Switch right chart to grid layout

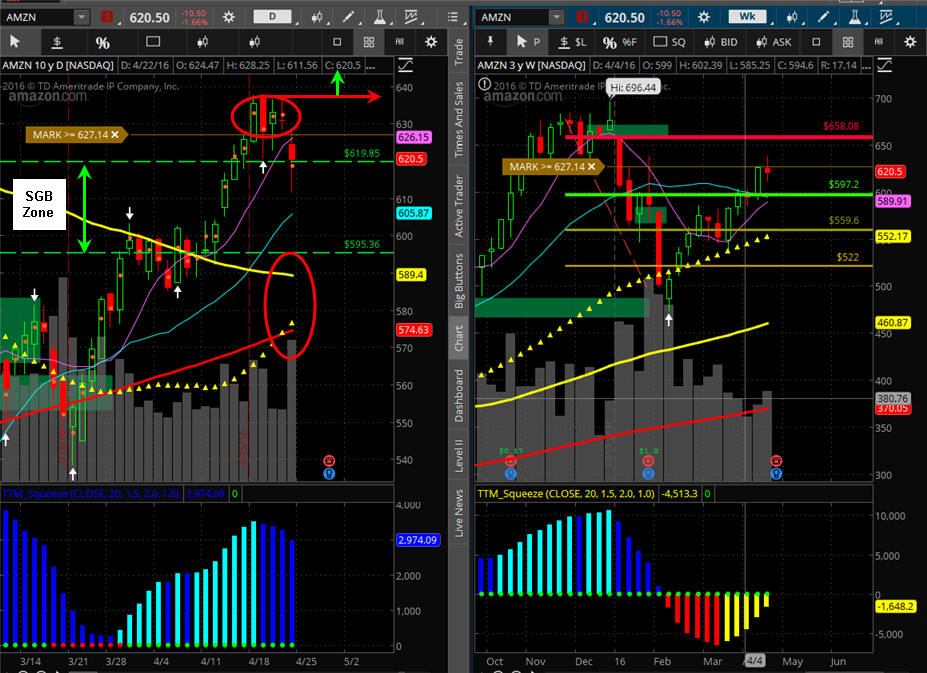(x=848, y=42)
